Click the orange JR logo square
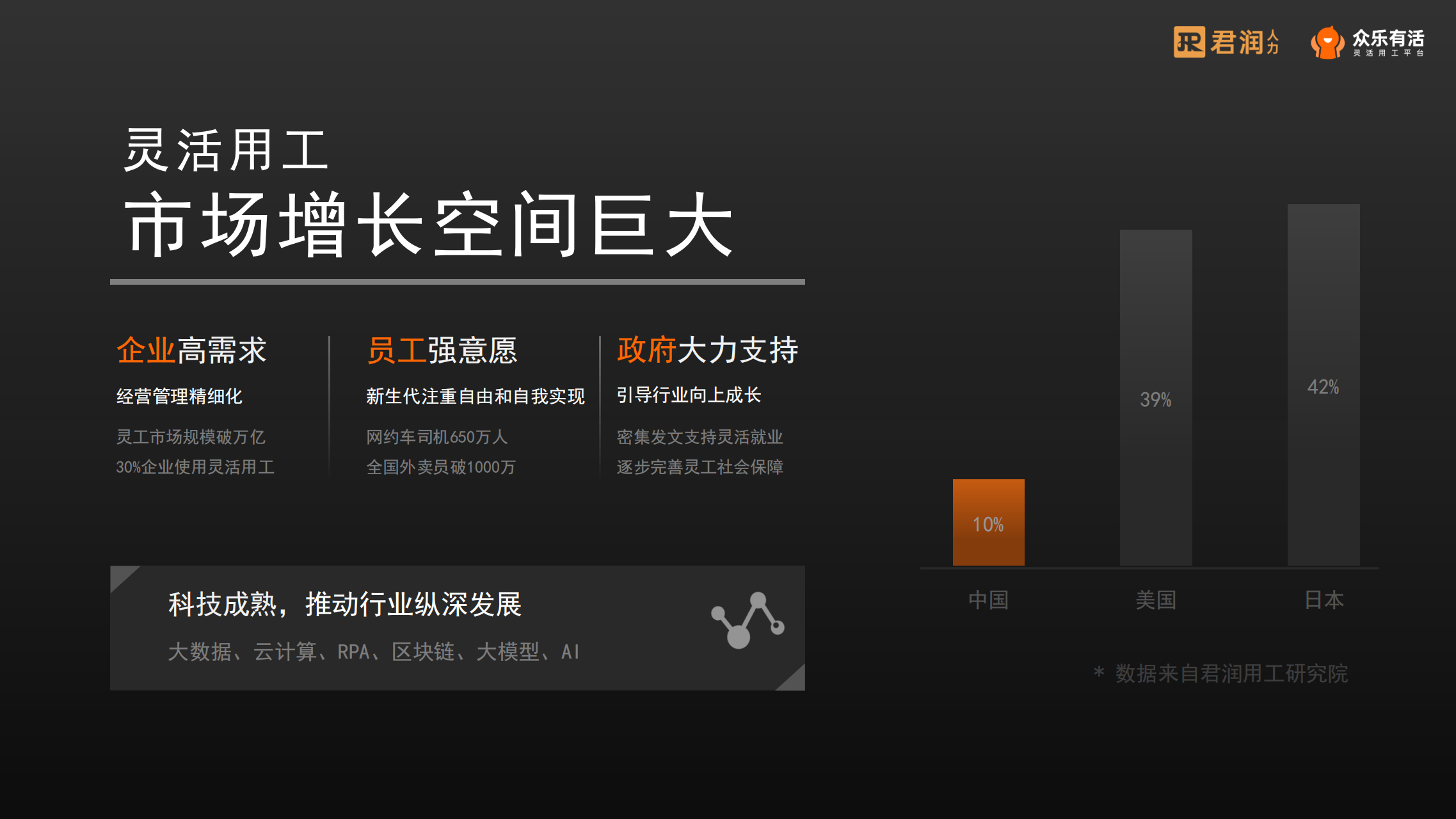The height and width of the screenshot is (819, 1456). click(1188, 42)
